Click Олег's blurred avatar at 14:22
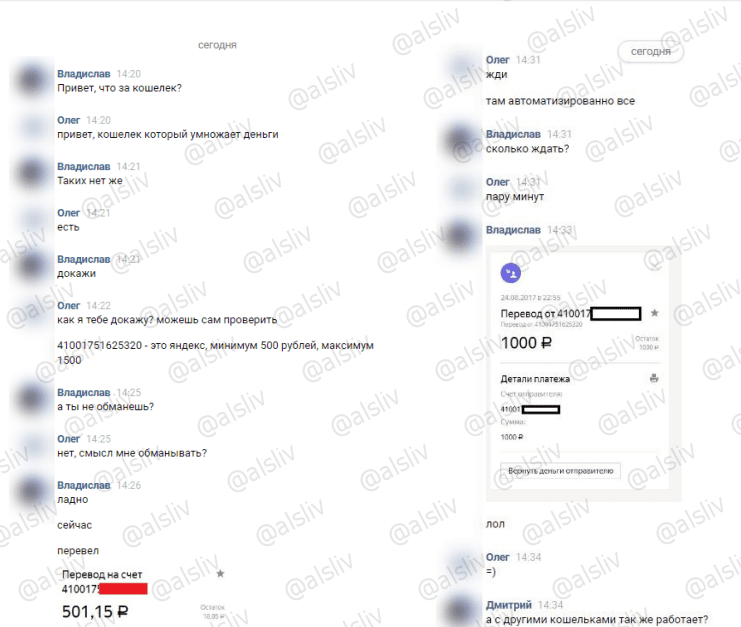Screen dimensions: 741x627 [x=32, y=311]
